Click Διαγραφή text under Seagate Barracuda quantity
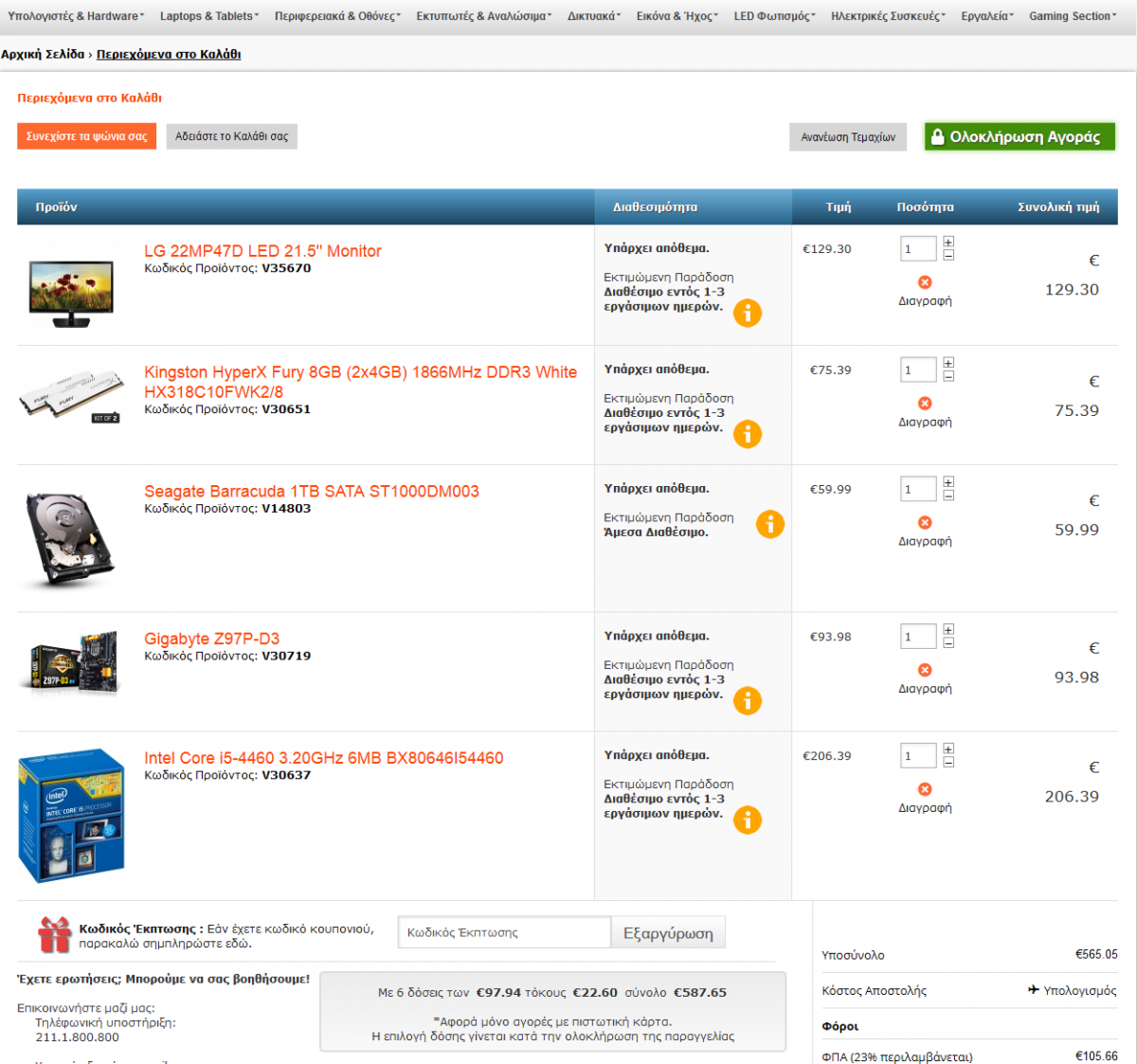The height and width of the screenshot is (1064, 1137). 925,542
